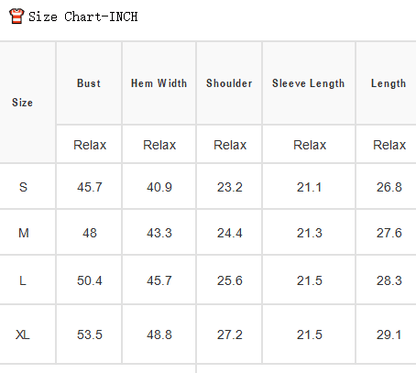Click the length value 29.1 for XL
The width and height of the screenshot is (416, 373).
[x=389, y=334]
